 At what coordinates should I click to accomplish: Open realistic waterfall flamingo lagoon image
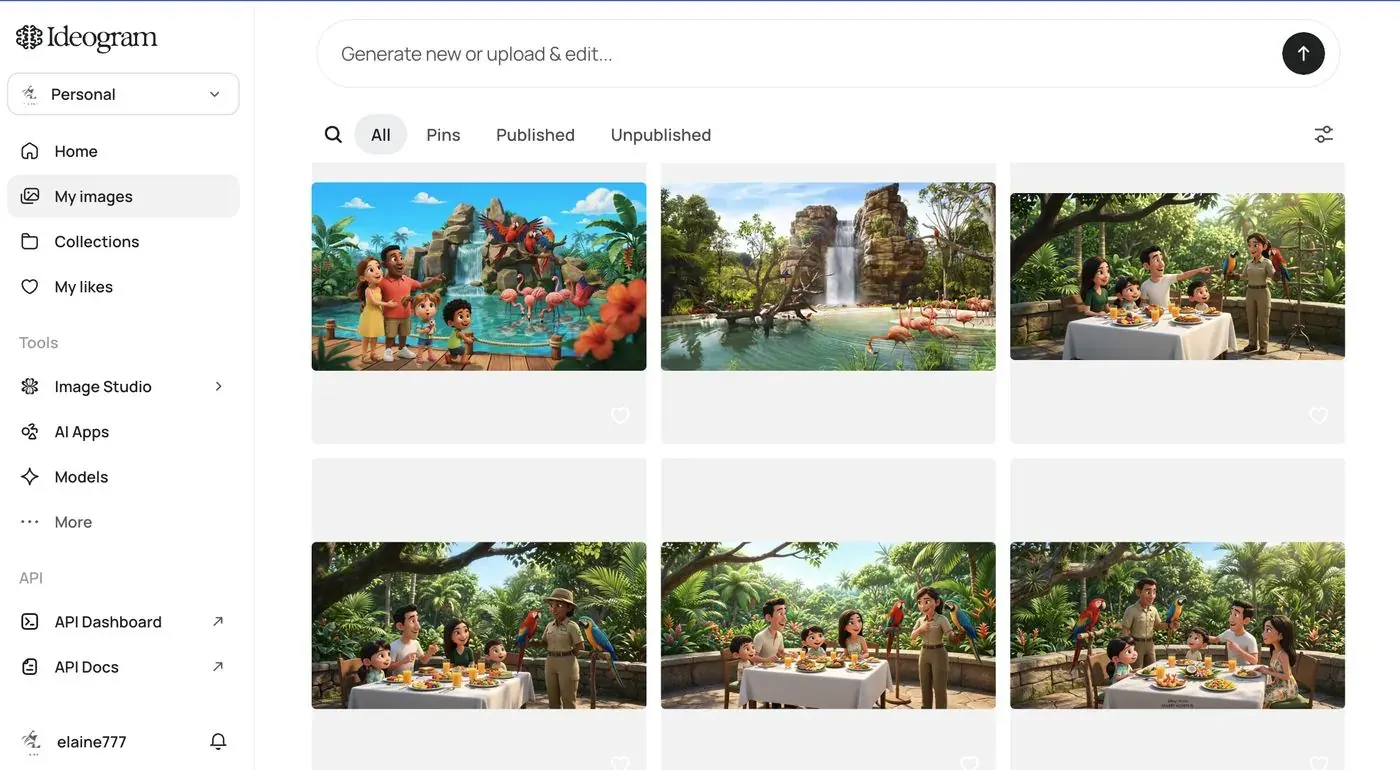coord(828,276)
